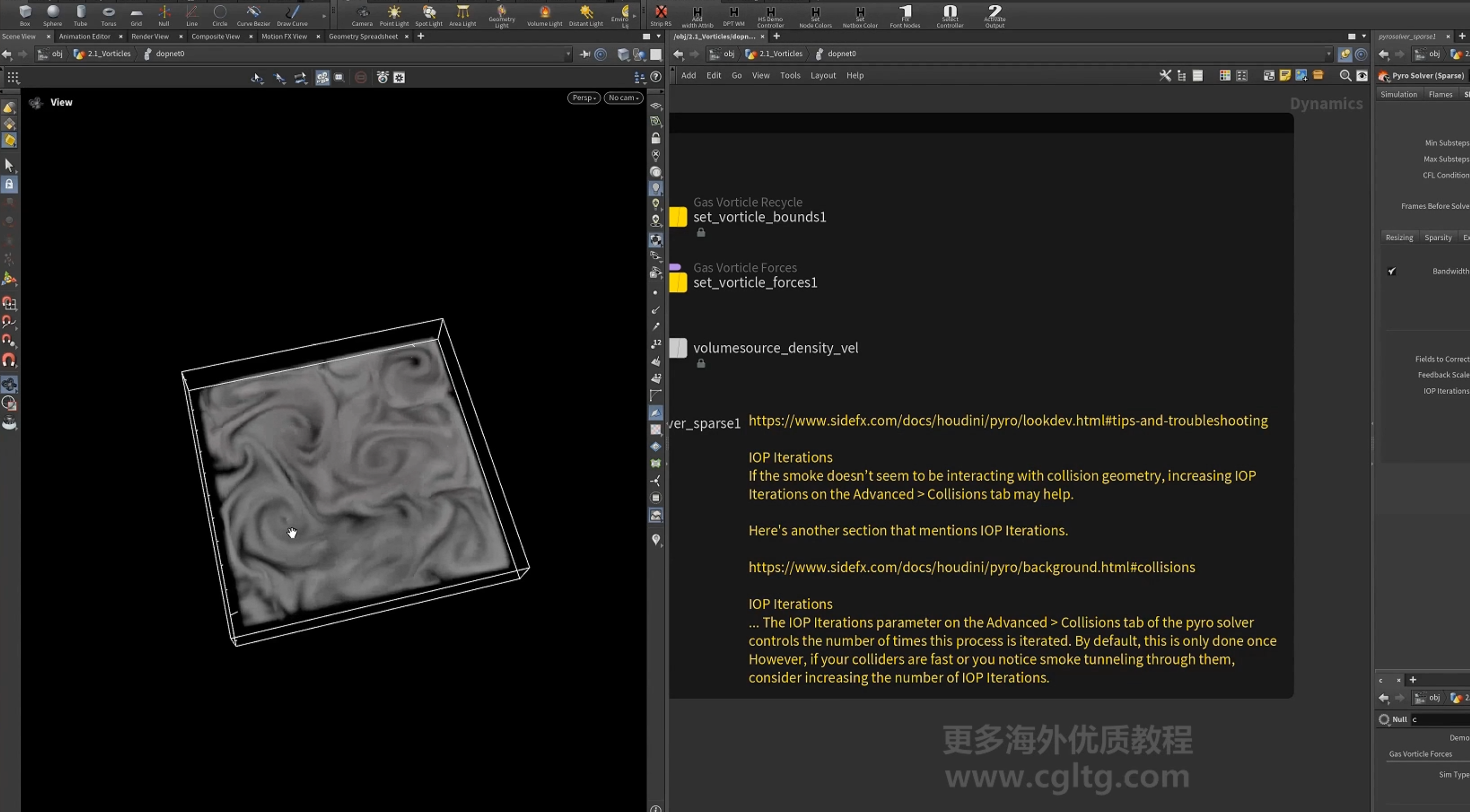
Task: Click the Activate Output shelf tool
Action: point(995,16)
